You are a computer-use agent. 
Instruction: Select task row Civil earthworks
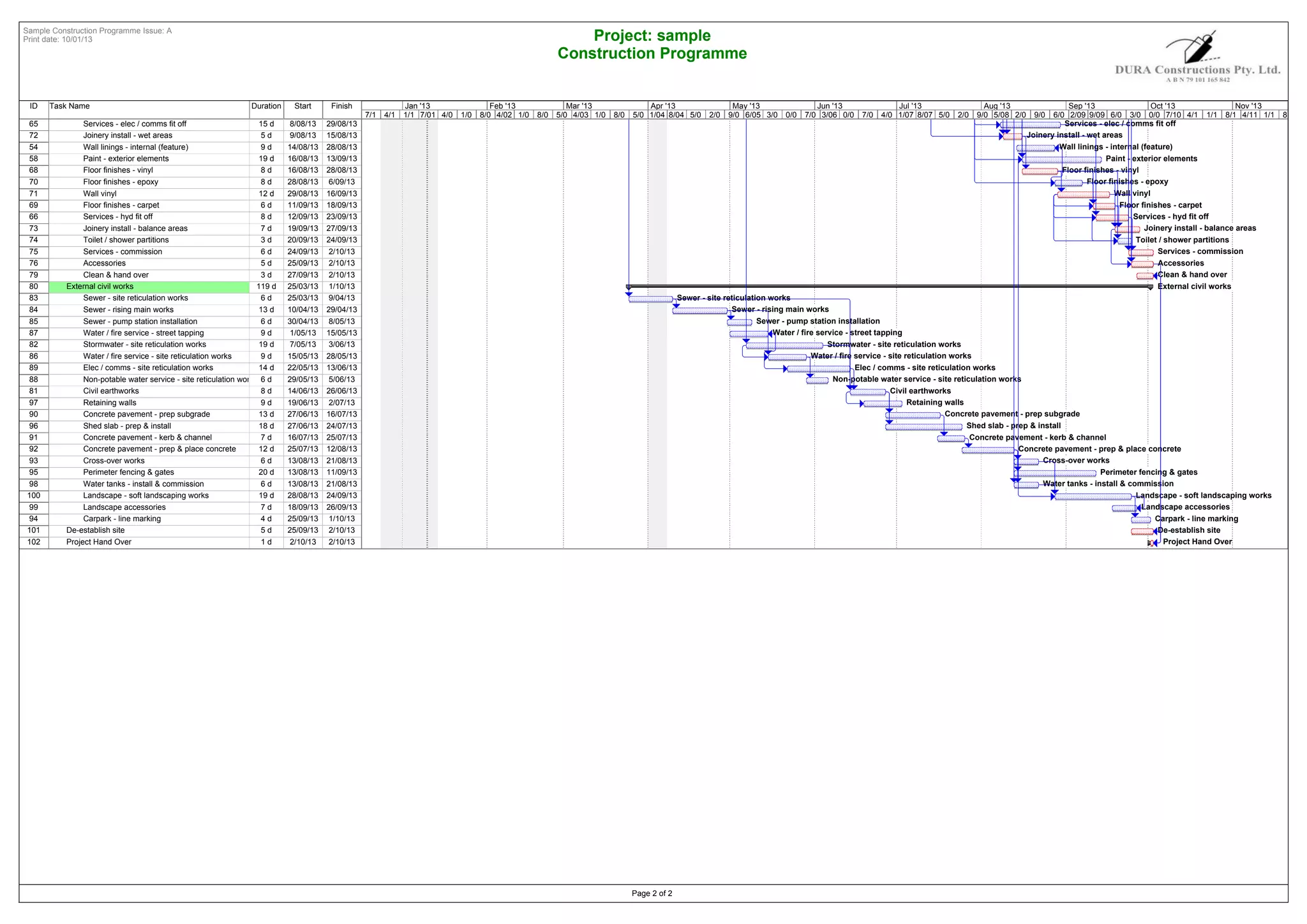click(x=110, y=391)
